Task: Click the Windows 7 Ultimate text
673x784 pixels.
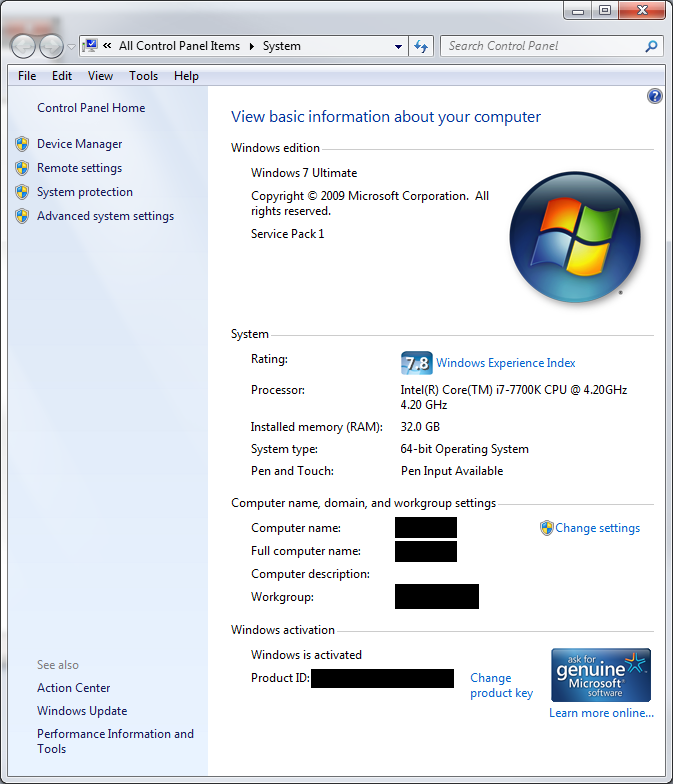Action: pos(304,173)
